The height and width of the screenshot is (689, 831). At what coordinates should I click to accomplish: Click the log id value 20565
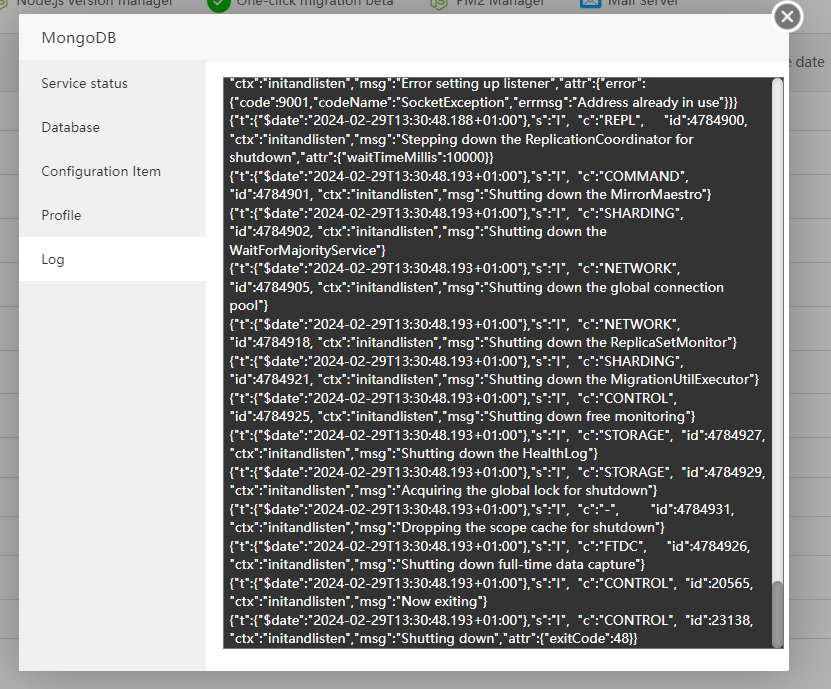click(x=731, y=584)
